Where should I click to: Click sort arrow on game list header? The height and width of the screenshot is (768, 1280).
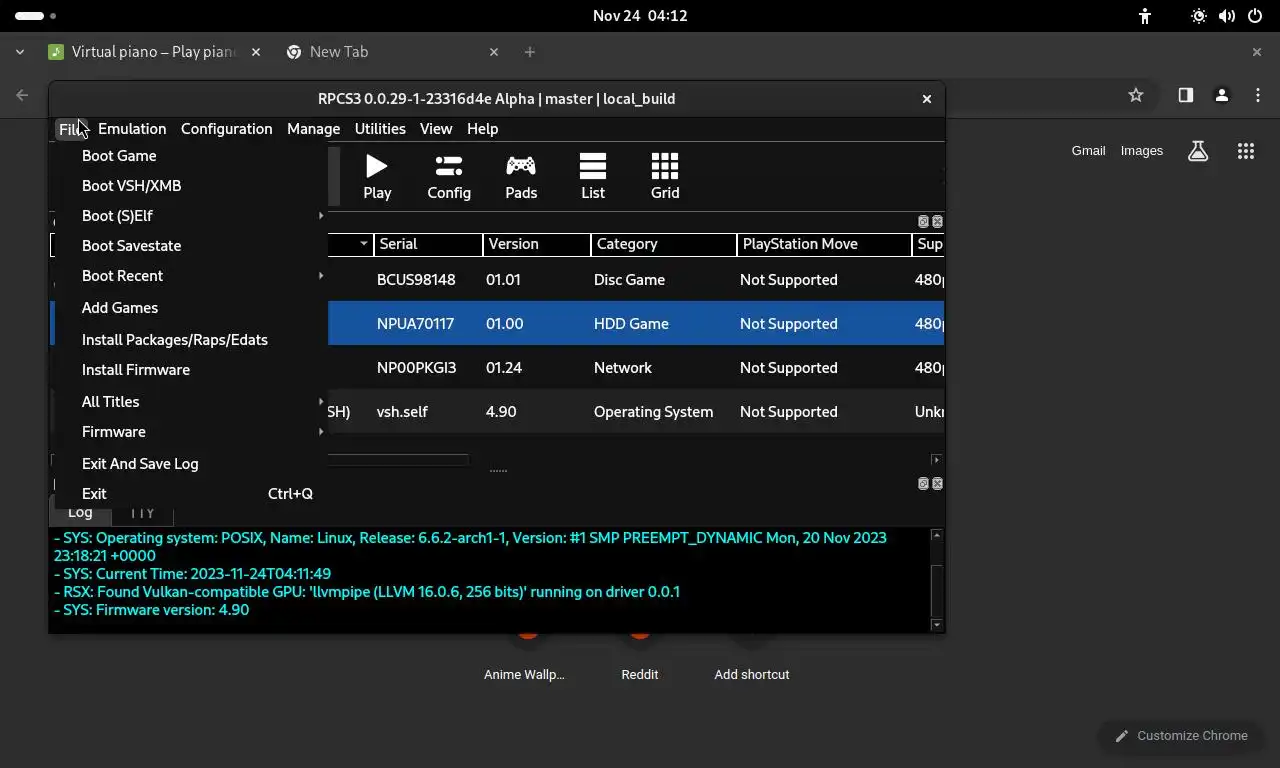coord(363,244)
